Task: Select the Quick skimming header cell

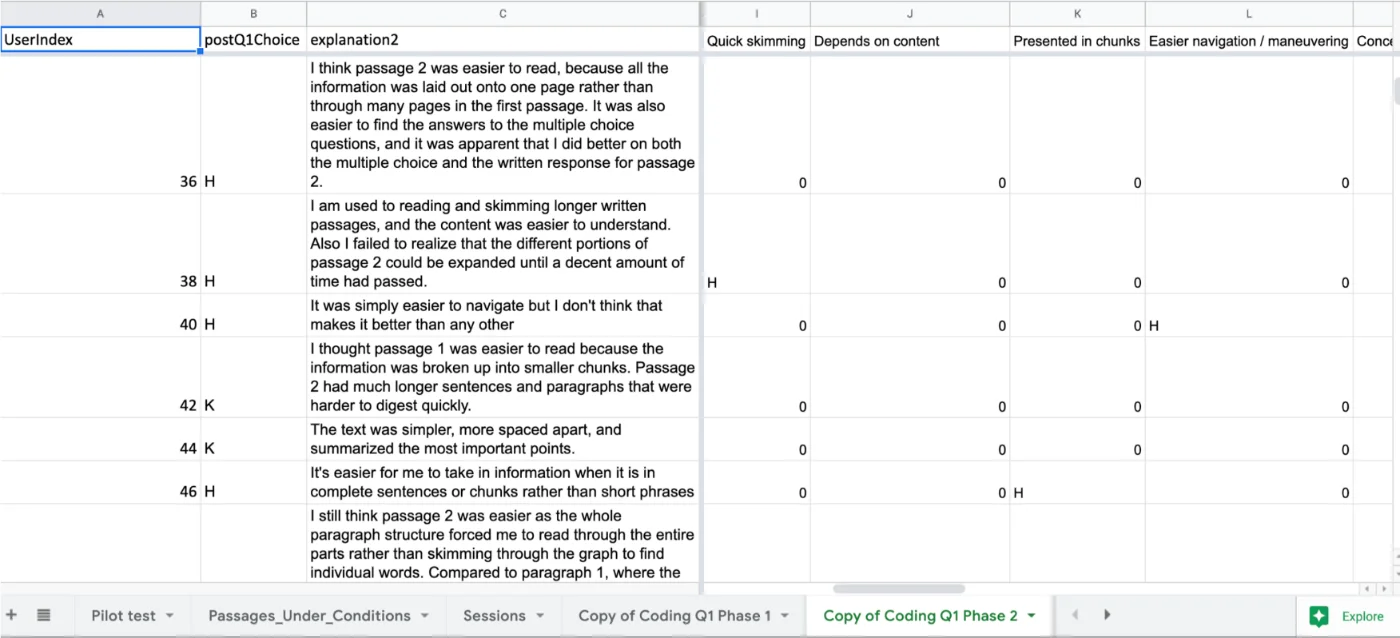Action: tap(756, 40)
